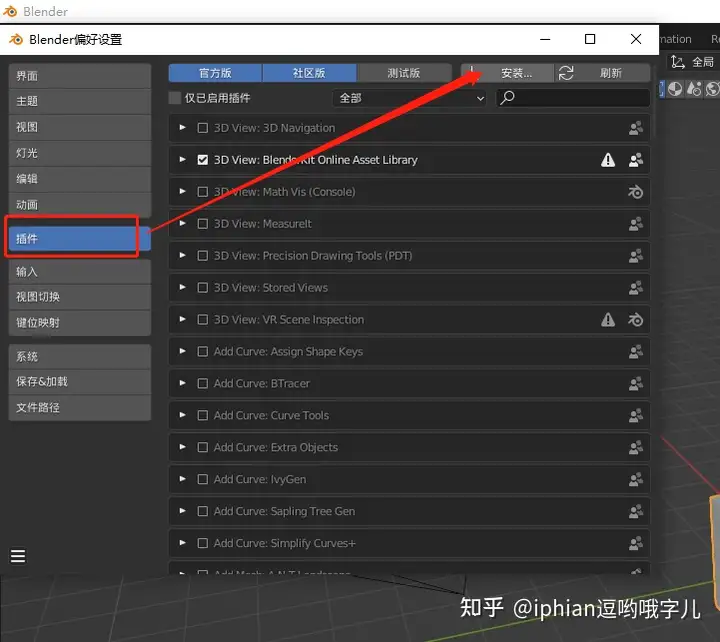Click the community icon on MeasureIt row
720x642 pixels.
coord(636,224)
